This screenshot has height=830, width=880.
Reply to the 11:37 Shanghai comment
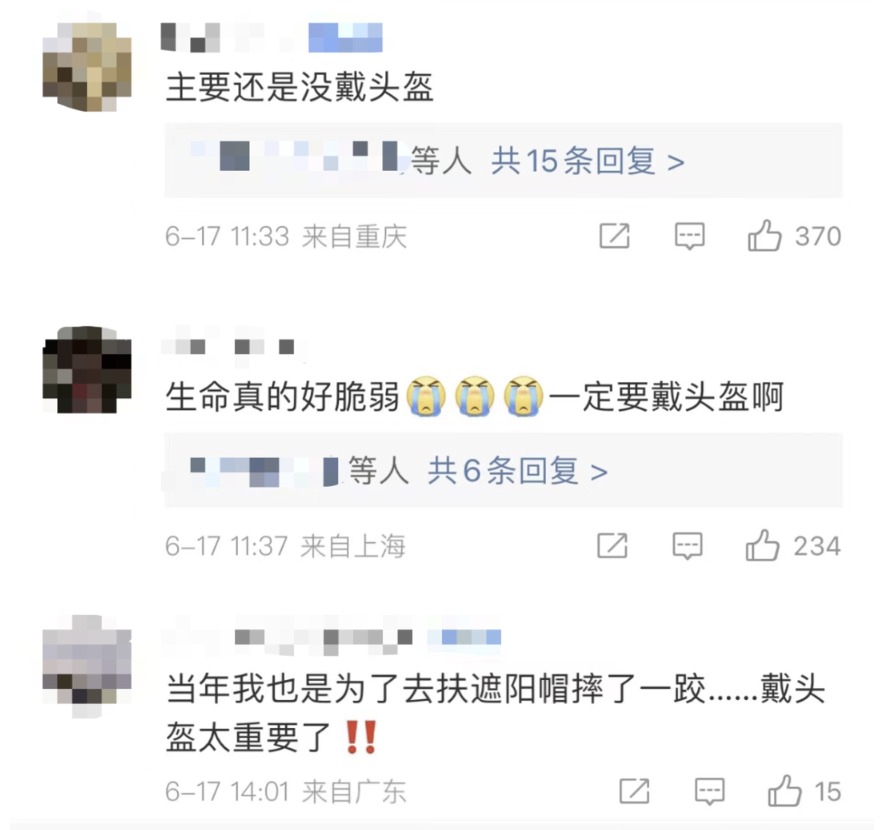688,545
